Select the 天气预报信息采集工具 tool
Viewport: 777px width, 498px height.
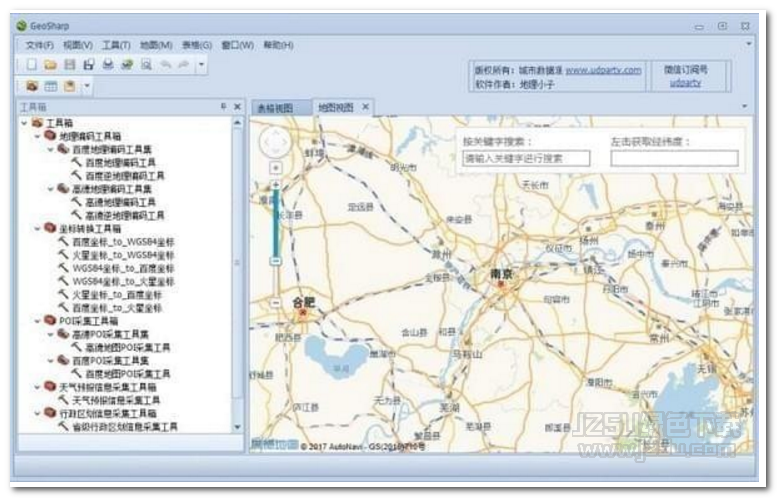116,400
